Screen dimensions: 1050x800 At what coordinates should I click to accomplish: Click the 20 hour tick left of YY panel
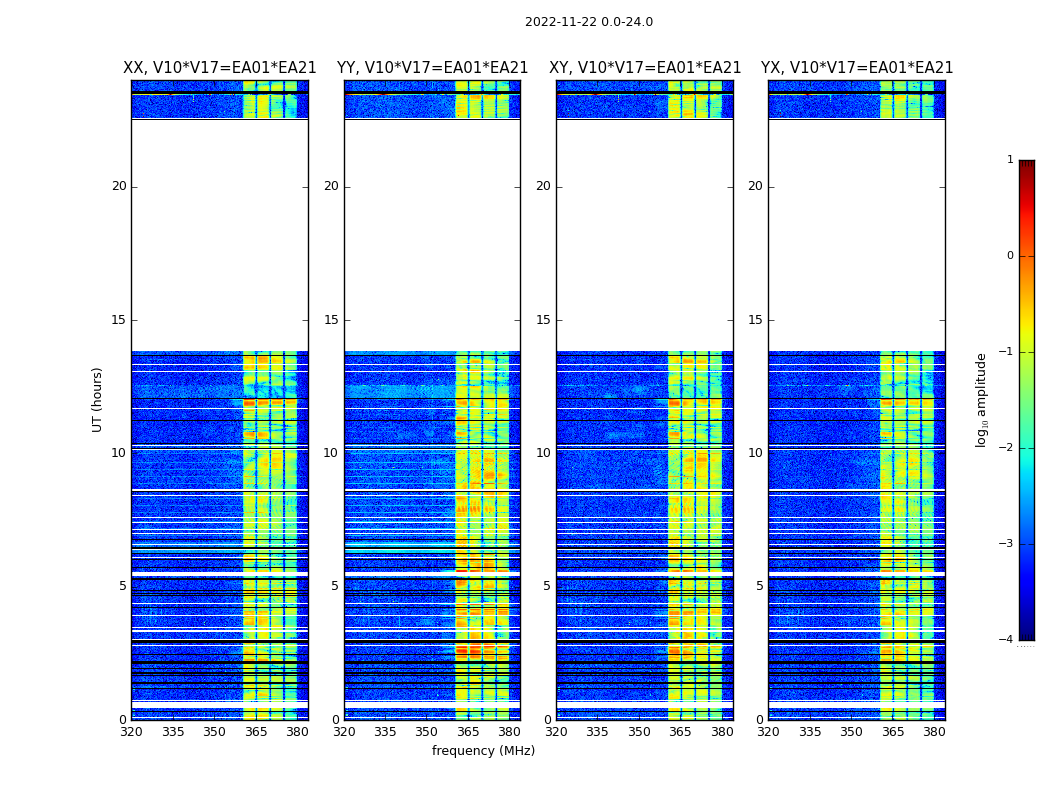[x=330, y=186]
